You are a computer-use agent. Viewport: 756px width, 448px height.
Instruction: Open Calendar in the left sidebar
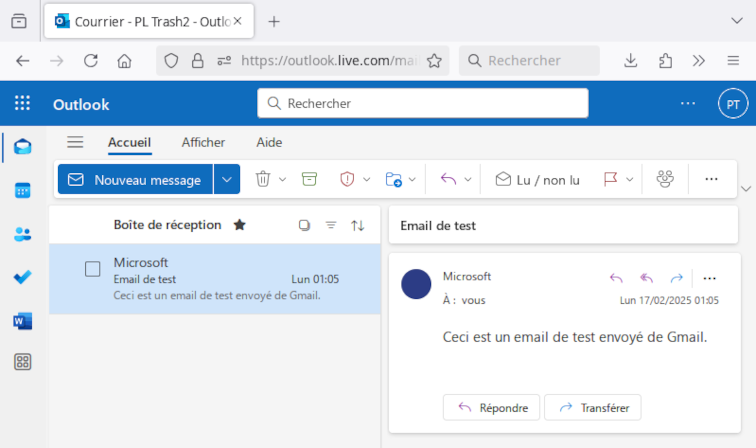[22, 190]
